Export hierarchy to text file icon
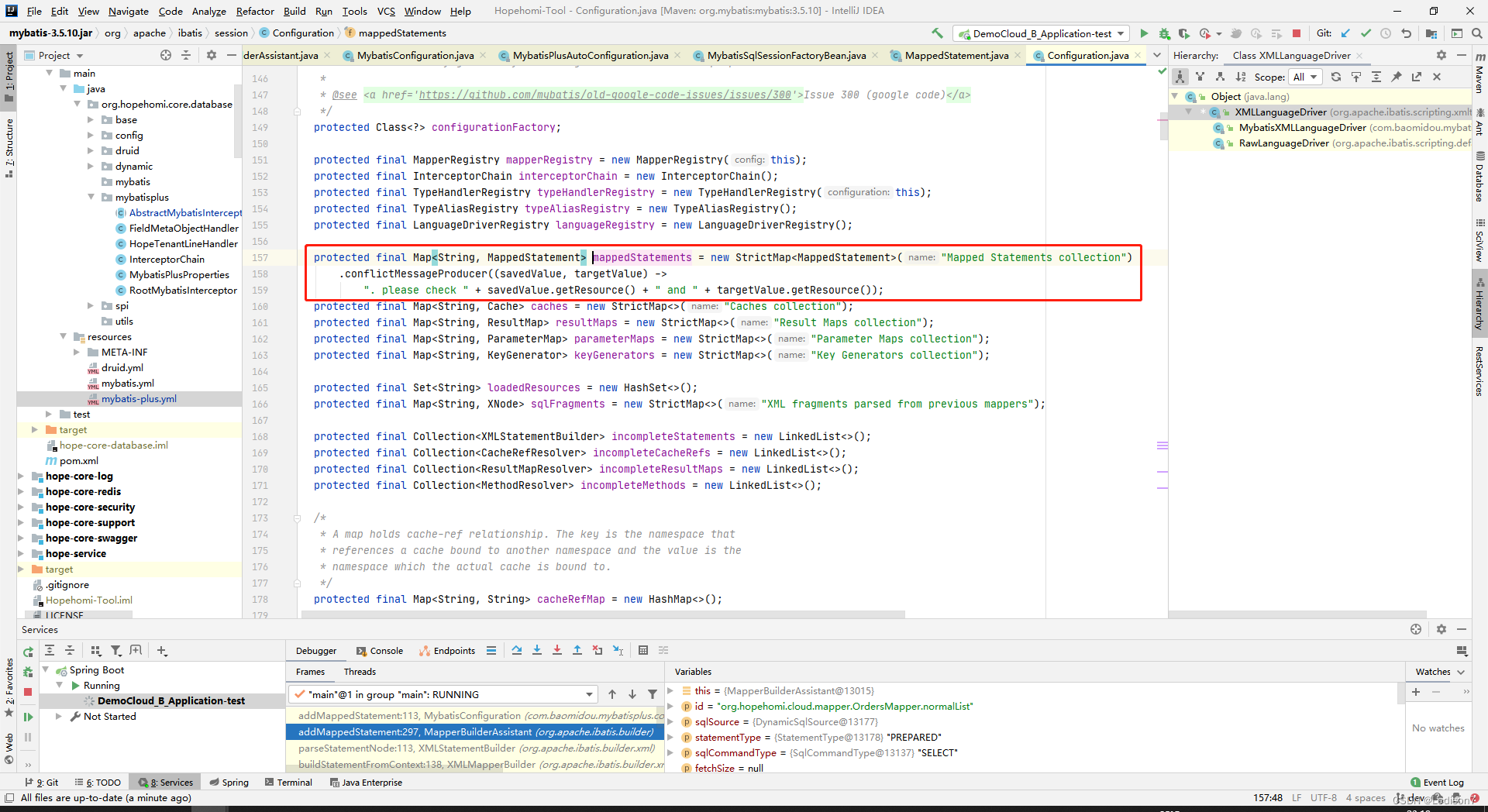The width and height of the screenshot is (1488, 812). coord(1417,77)
